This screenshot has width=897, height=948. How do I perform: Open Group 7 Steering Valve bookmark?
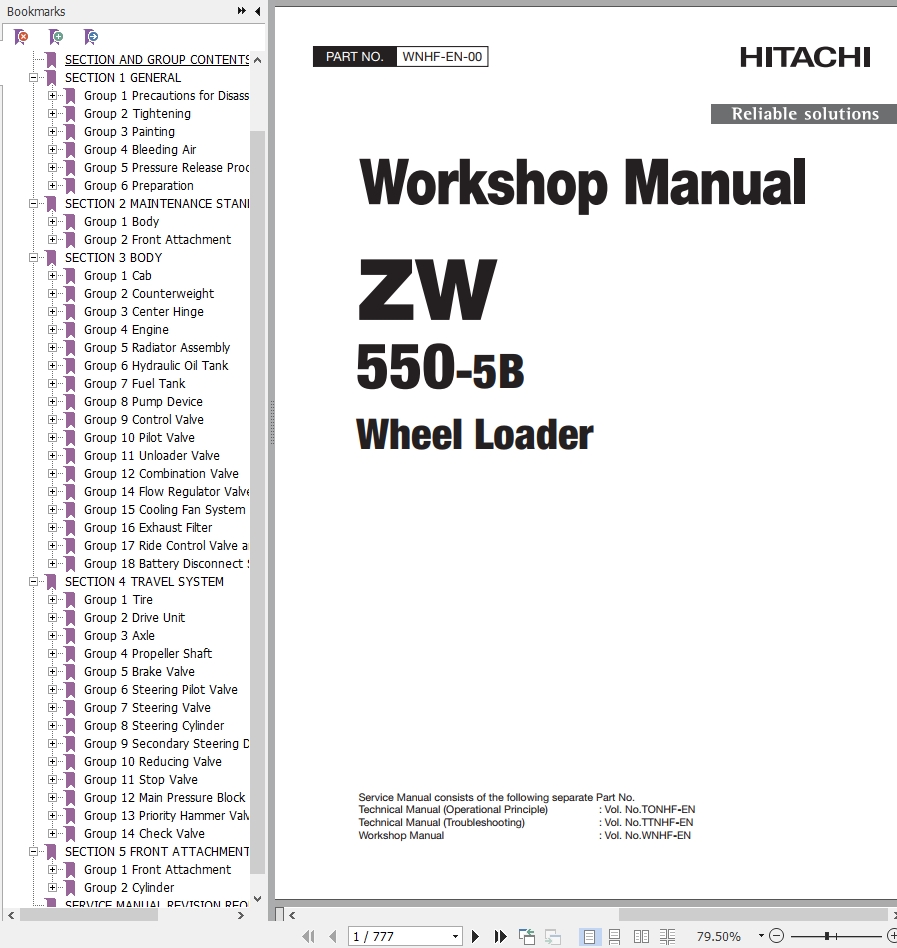click(147, 708)
